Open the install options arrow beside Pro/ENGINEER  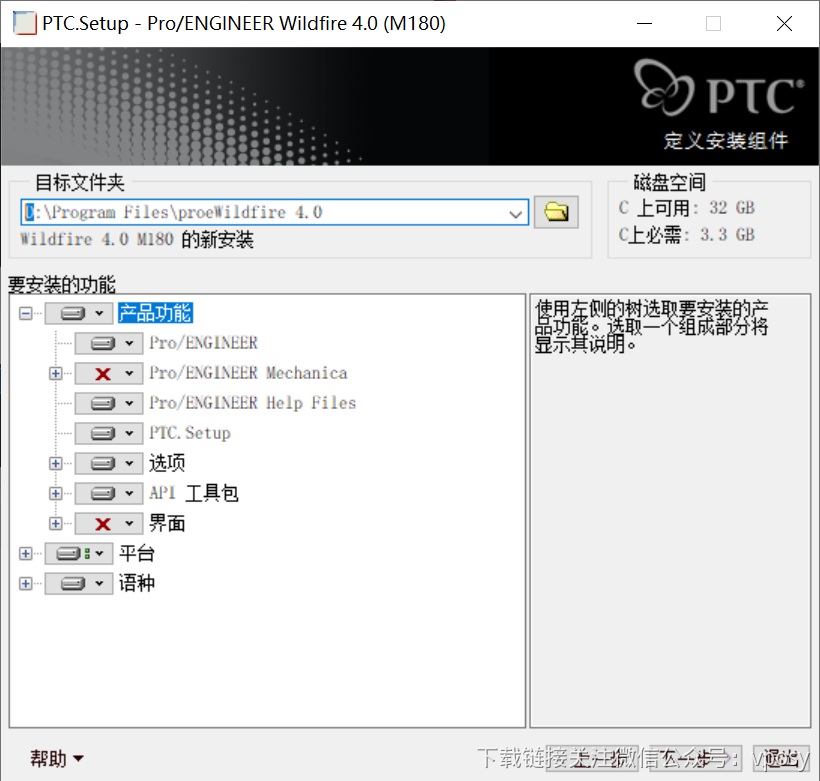[x=131, y=343]
